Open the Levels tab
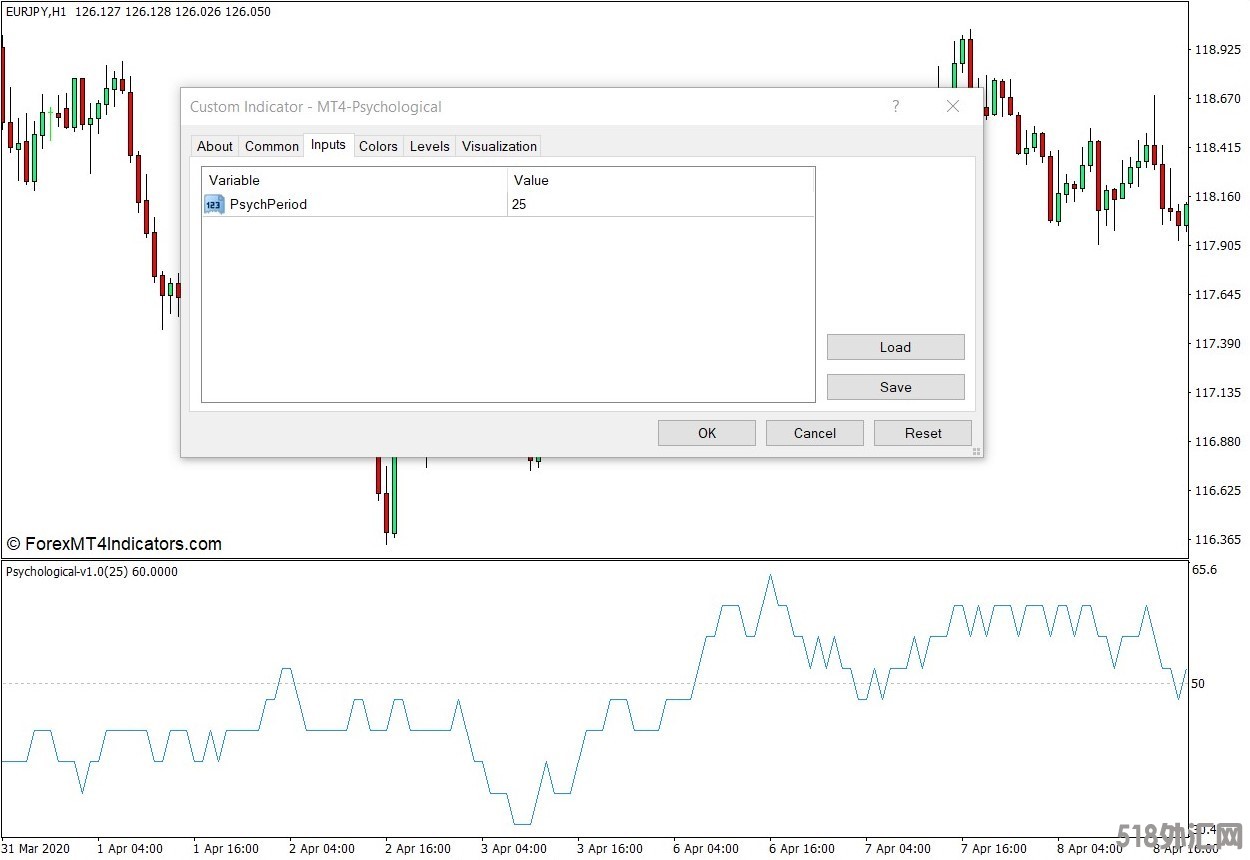Image resolution: width=1250 pixels, height=860 pixels. [x=429, y=146]
